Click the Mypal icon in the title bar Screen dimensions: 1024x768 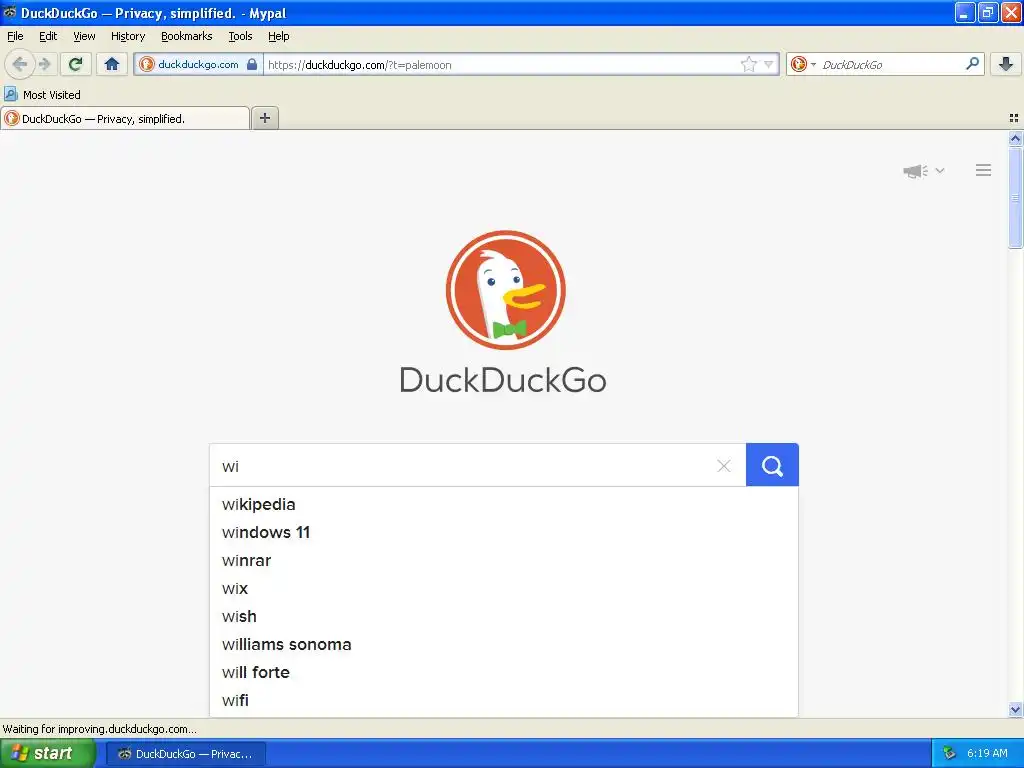tap(9, 12)
